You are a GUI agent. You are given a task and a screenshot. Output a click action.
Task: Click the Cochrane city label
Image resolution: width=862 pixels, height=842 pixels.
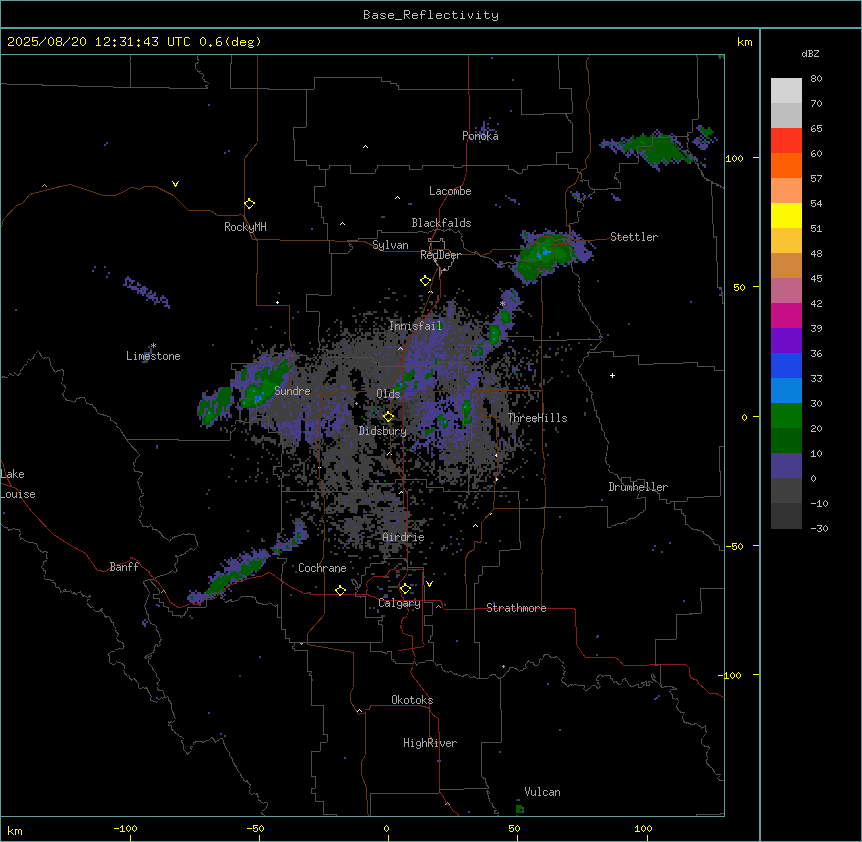click(322, 568)
